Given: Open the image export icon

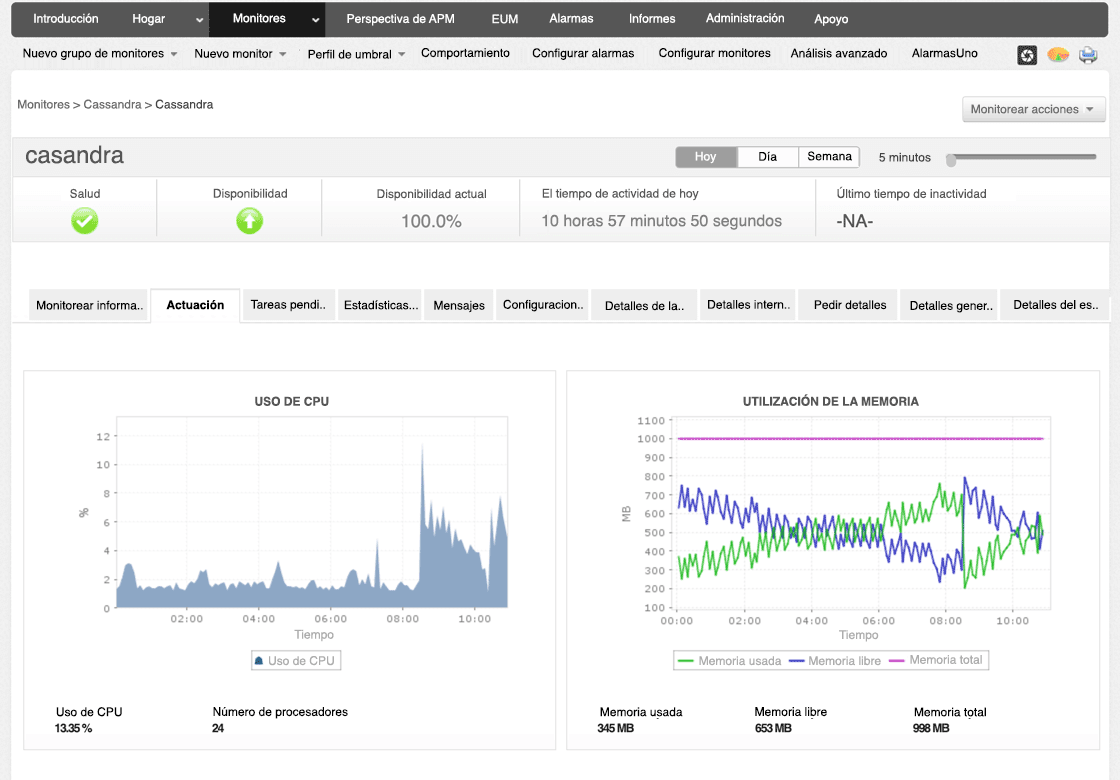Looking at the screenshot, I should point(1058,55).
